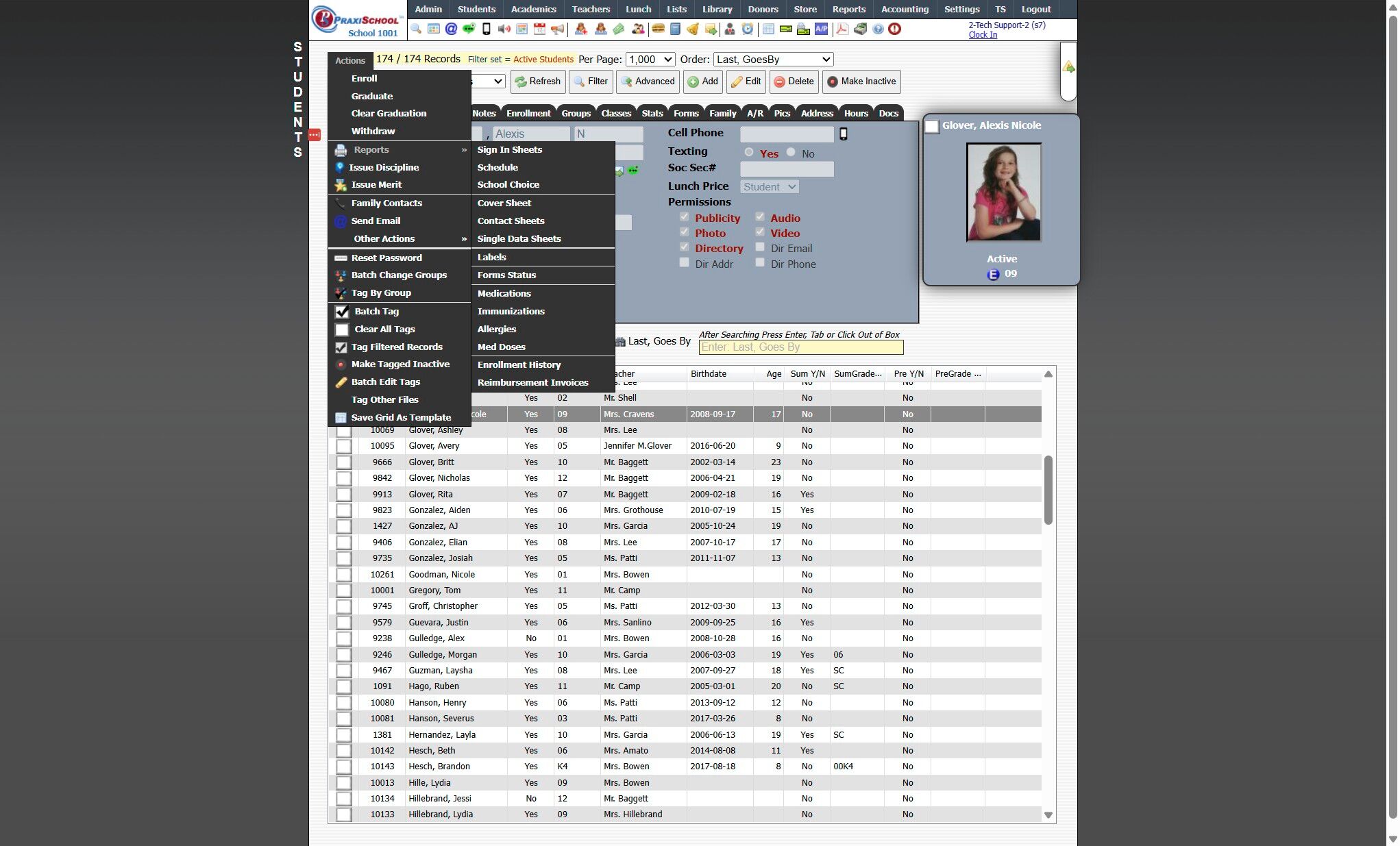Open the Per Page dropdown
The image size is (1400, 846).
coord(650,60)
